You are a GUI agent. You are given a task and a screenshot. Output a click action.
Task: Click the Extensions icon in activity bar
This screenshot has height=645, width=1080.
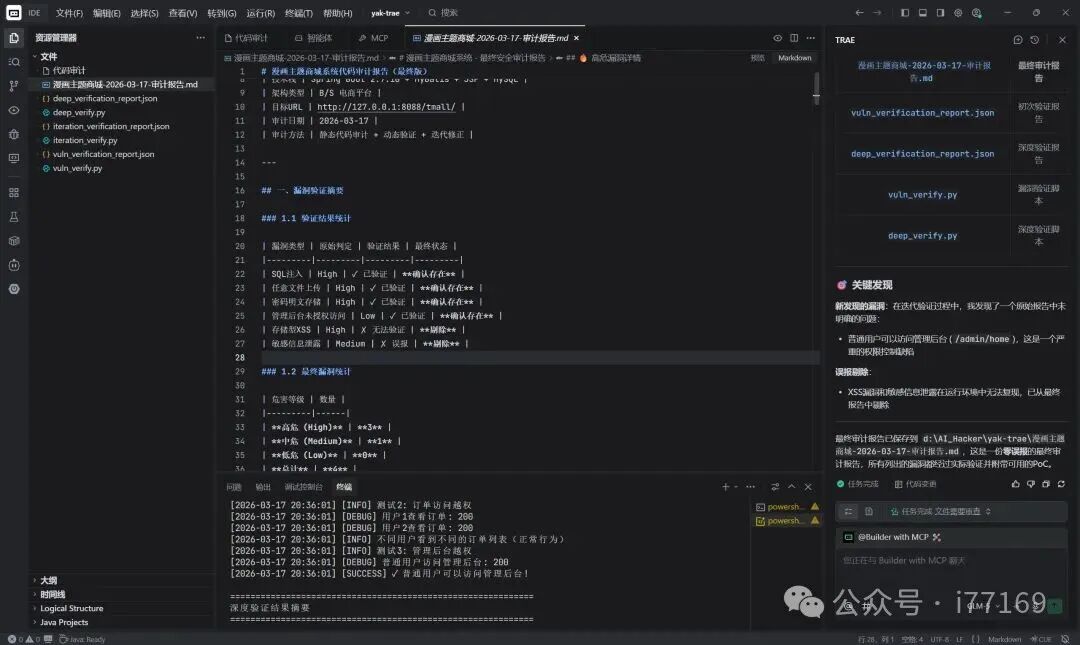coord(14,192)
